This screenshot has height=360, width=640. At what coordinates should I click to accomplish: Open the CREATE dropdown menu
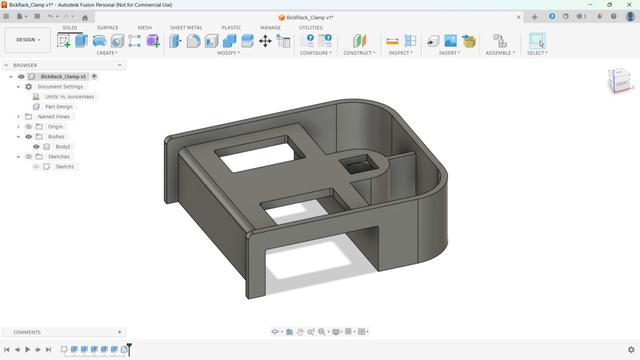click(x=107, y=53)
